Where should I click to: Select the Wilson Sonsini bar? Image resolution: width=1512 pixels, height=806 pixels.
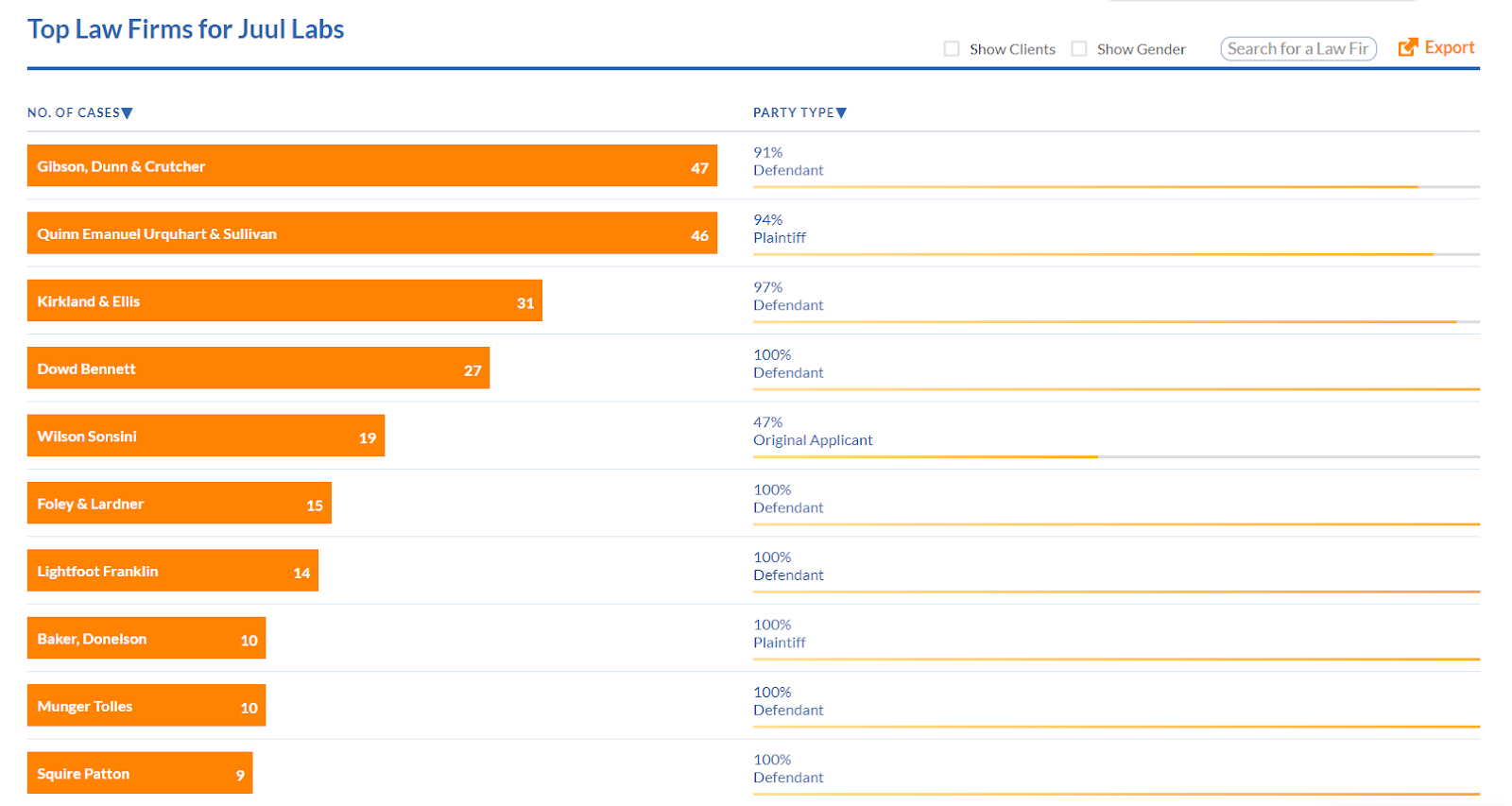[x=206, y=436]
